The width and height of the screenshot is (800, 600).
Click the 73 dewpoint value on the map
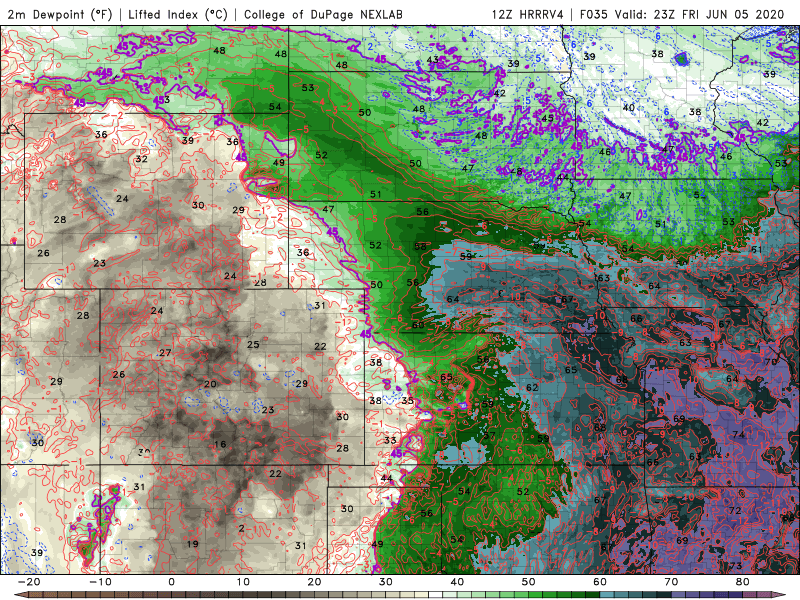click(x=735, y=565)
